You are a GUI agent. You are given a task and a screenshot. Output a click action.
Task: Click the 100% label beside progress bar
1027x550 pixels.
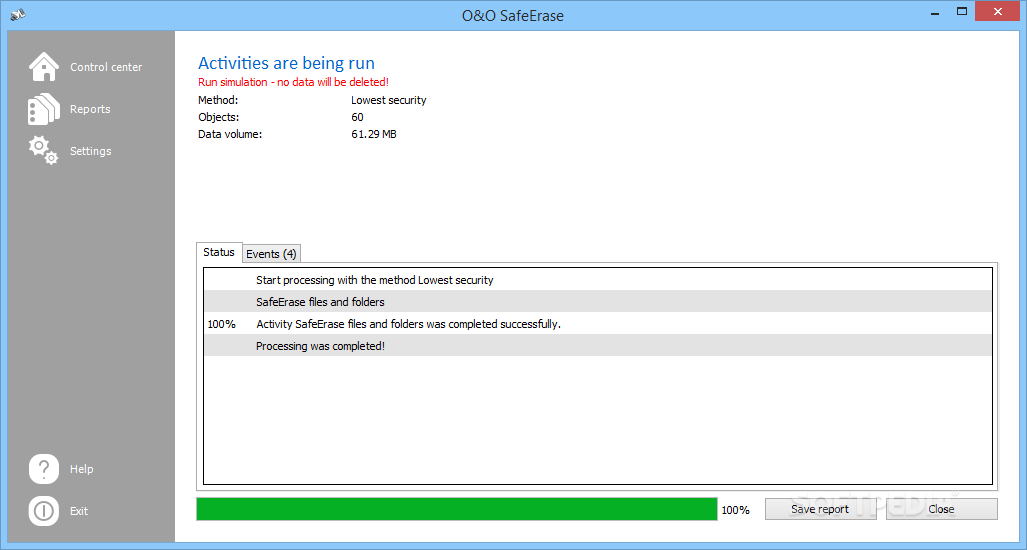[x=736, y=509]
